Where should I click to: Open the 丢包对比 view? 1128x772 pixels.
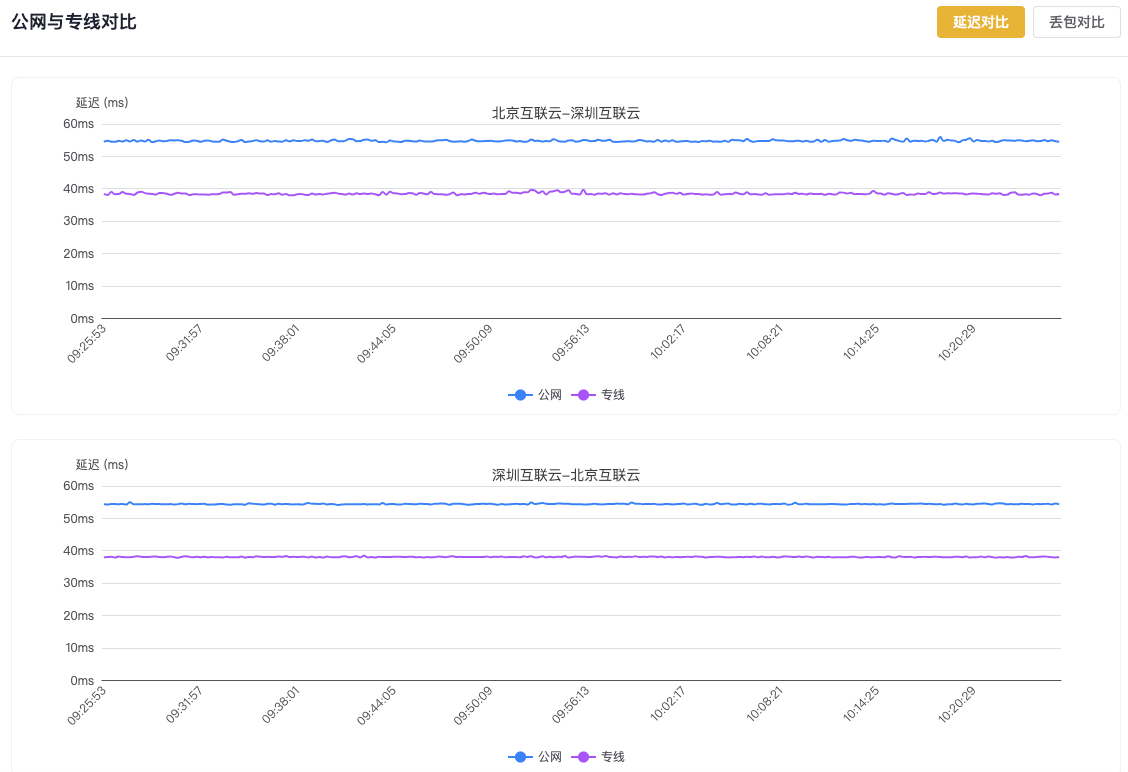pos(1076,22)
